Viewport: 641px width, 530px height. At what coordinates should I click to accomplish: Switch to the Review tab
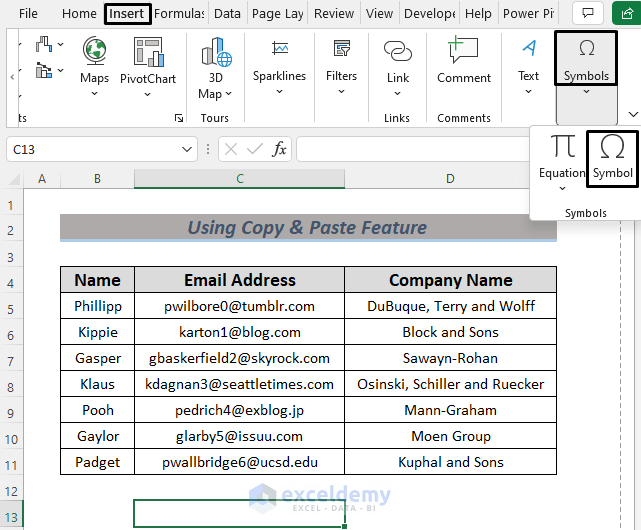click(x=334, y=14)
